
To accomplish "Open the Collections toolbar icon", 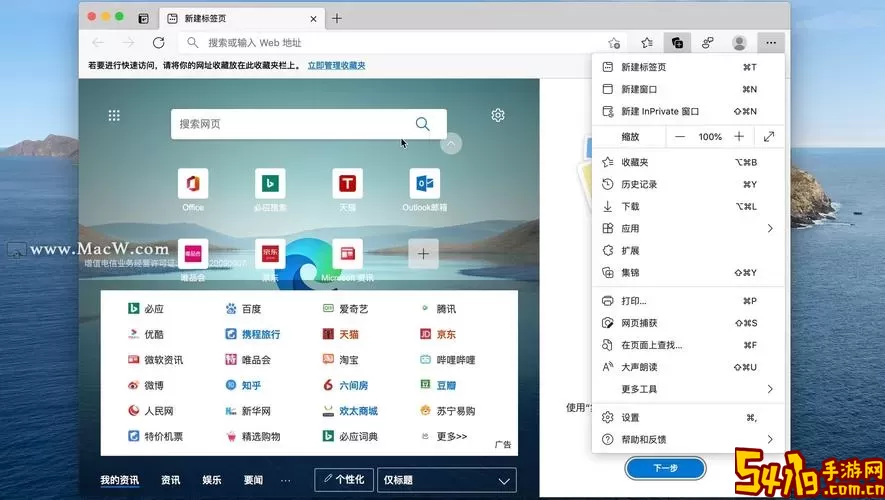I will tap(677, 43).
